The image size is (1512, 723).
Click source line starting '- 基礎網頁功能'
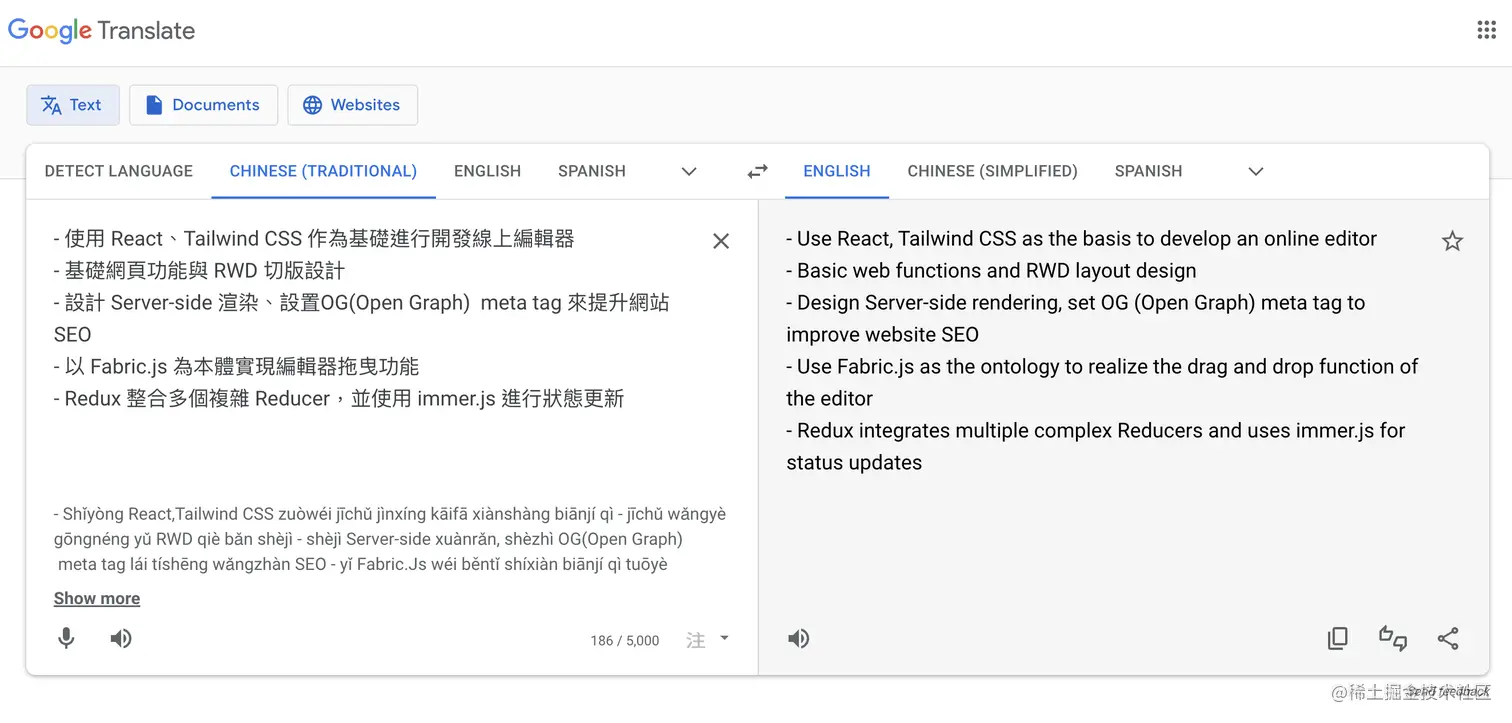pos(200,271)
